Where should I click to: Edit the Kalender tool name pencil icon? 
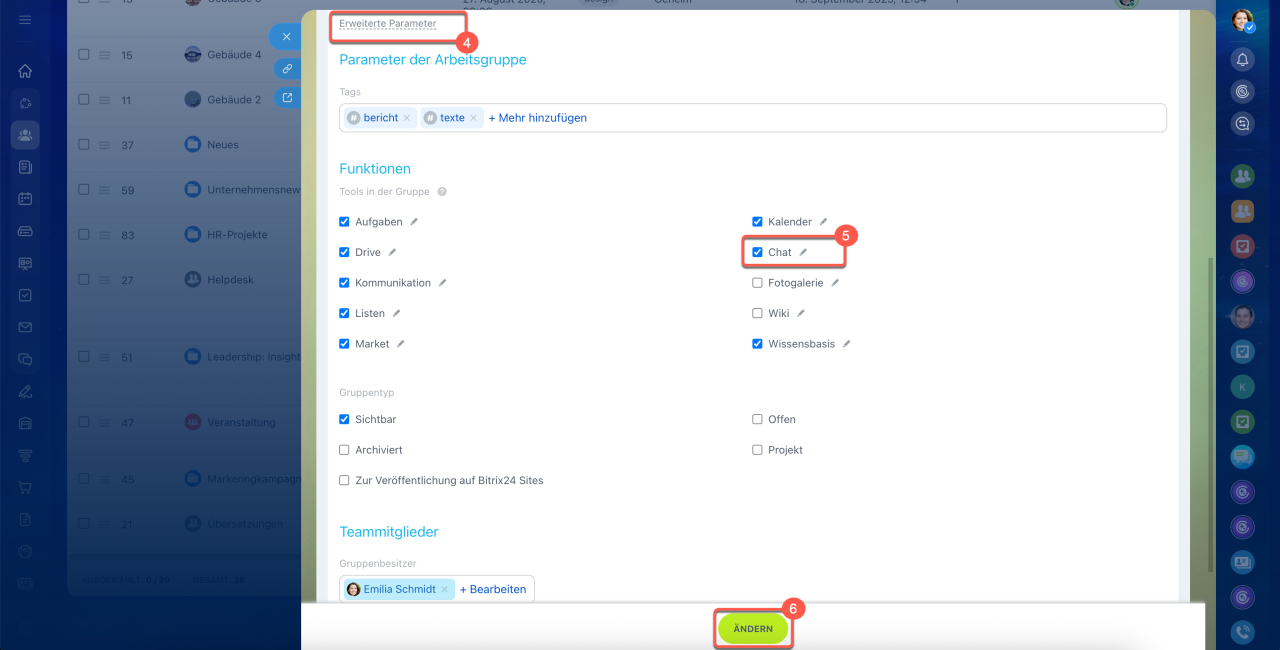[x=823, y=222]
